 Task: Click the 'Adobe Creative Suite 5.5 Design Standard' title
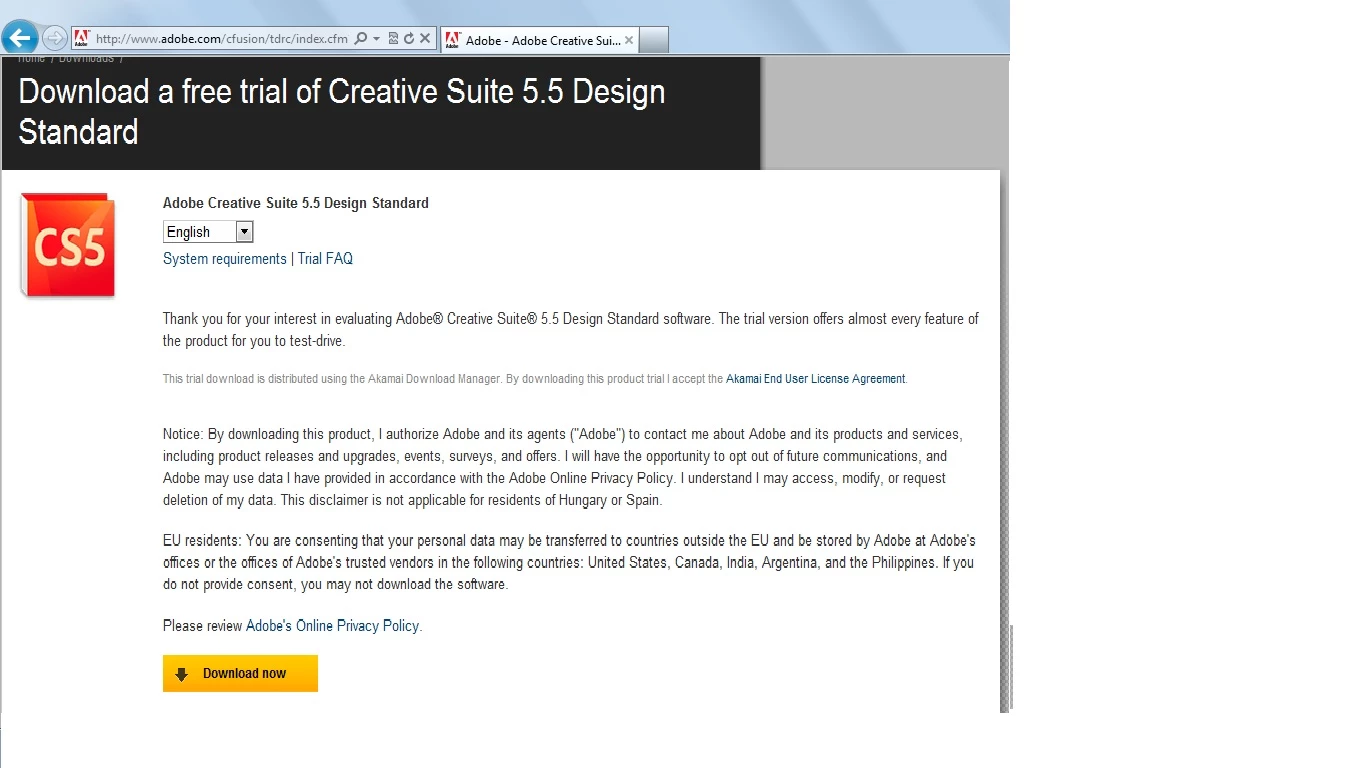pyautogui.click(x=296, y=203)
